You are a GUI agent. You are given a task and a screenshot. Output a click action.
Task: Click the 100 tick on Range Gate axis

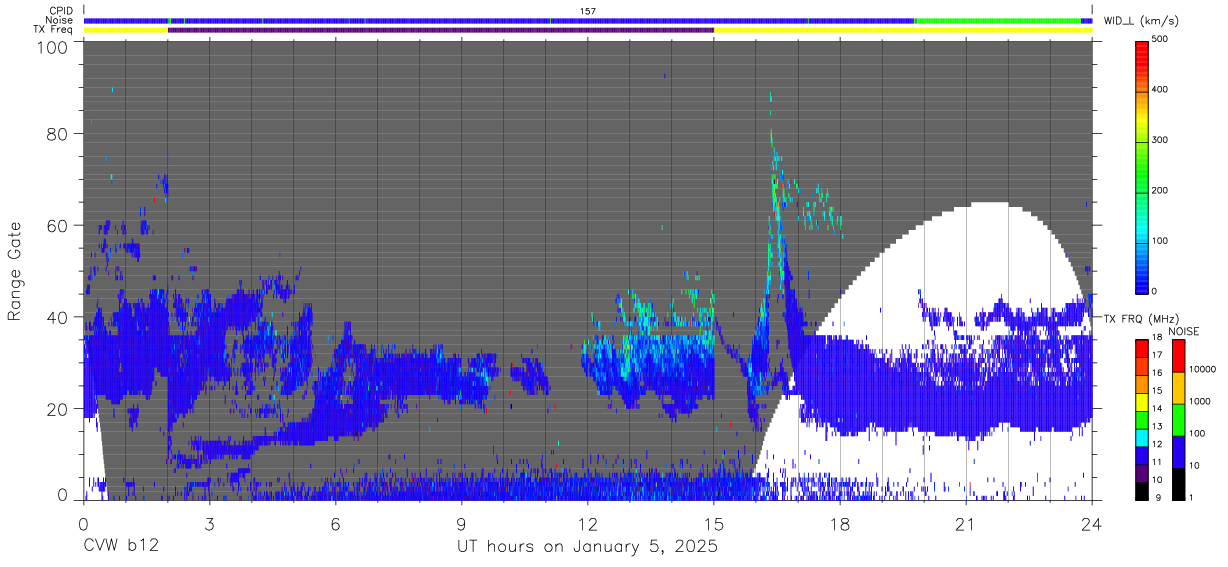(x=53, y=47)
